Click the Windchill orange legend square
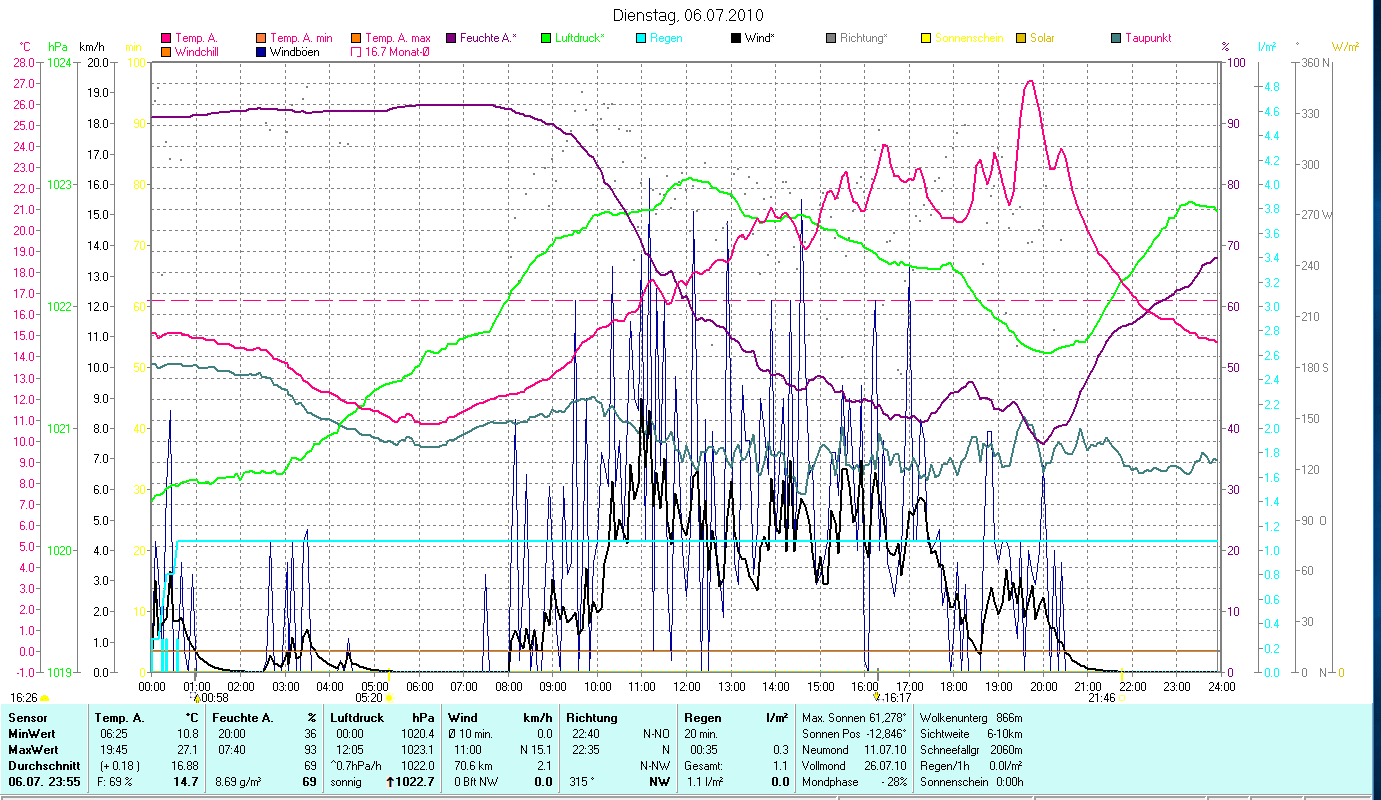The image size is (1381, 800). 166,51
